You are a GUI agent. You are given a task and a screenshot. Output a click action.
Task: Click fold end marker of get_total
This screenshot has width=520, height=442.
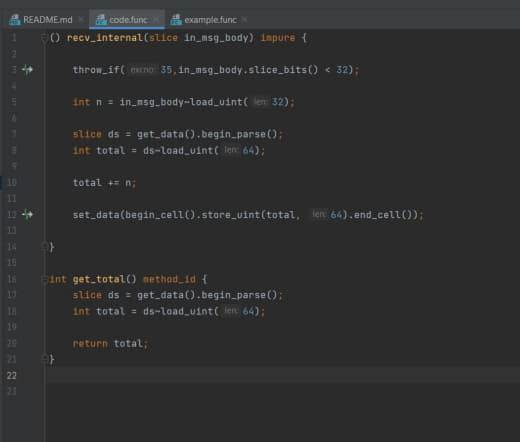tap(44, 359)
